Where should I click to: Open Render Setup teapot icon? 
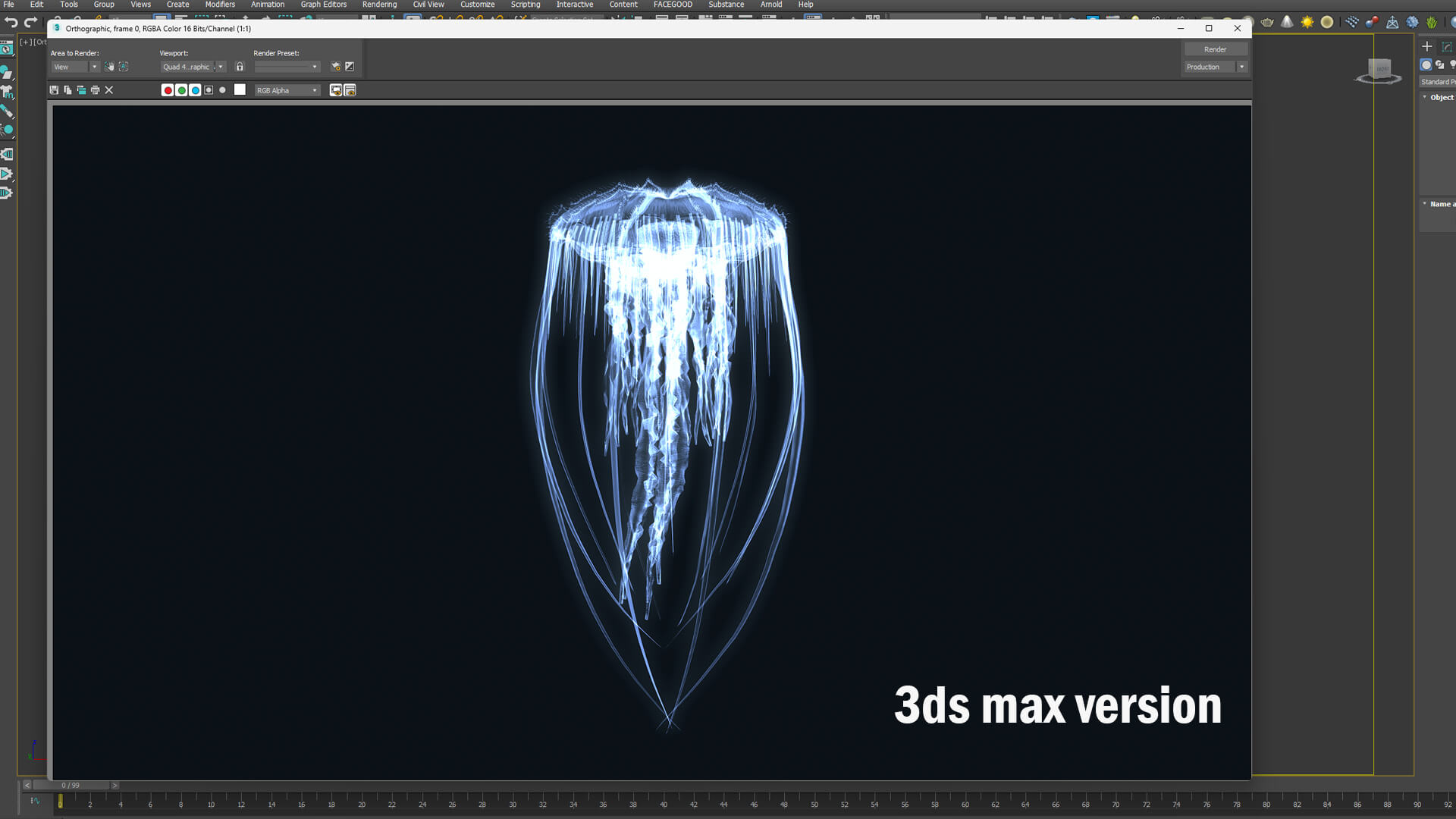click(x=335, y=67)
